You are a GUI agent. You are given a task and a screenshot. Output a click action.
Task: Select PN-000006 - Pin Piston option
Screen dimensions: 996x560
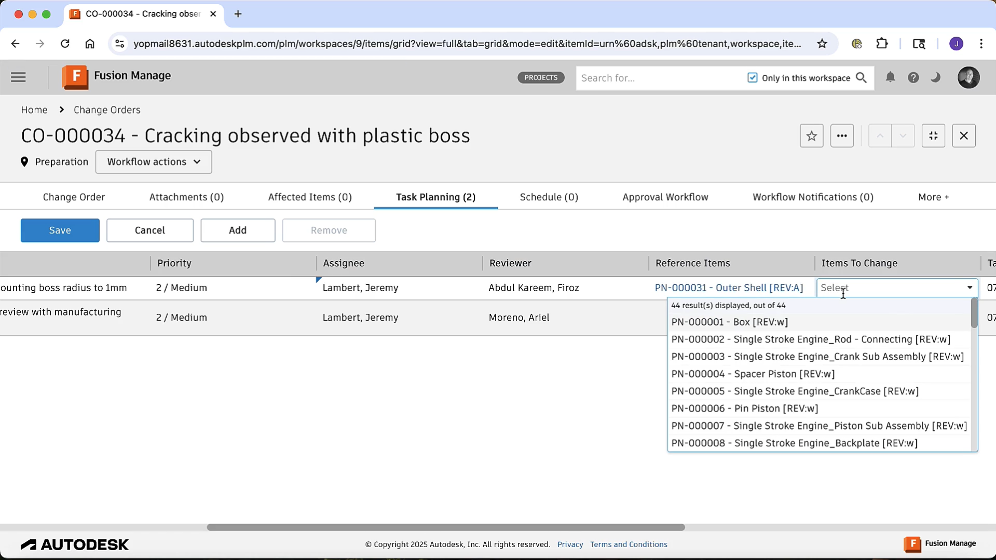pyautogui.click(x=819, y=408)
